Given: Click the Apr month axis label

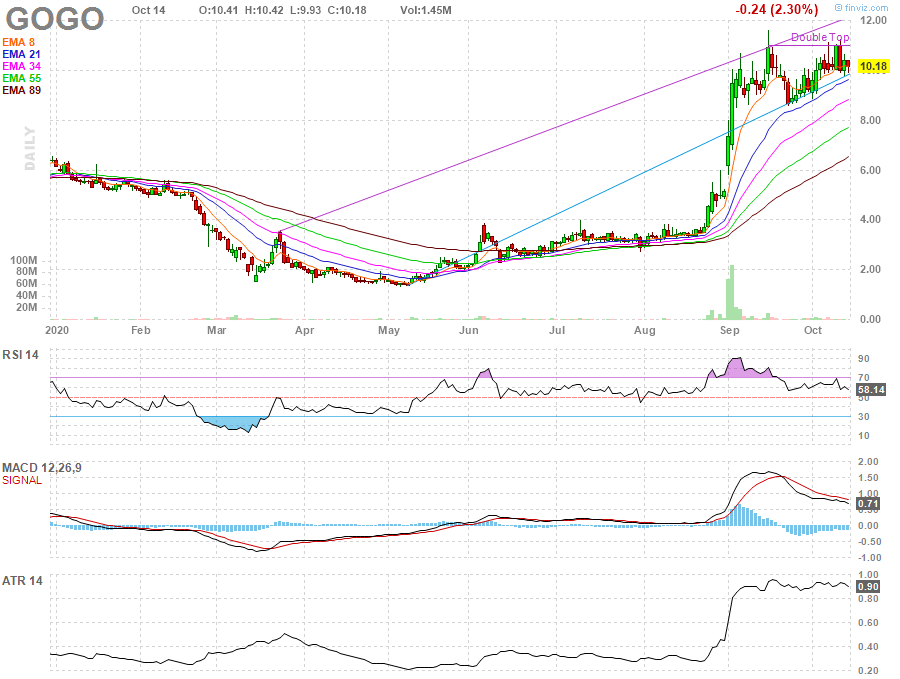Looking at the screenshot, I should (304, 330).
